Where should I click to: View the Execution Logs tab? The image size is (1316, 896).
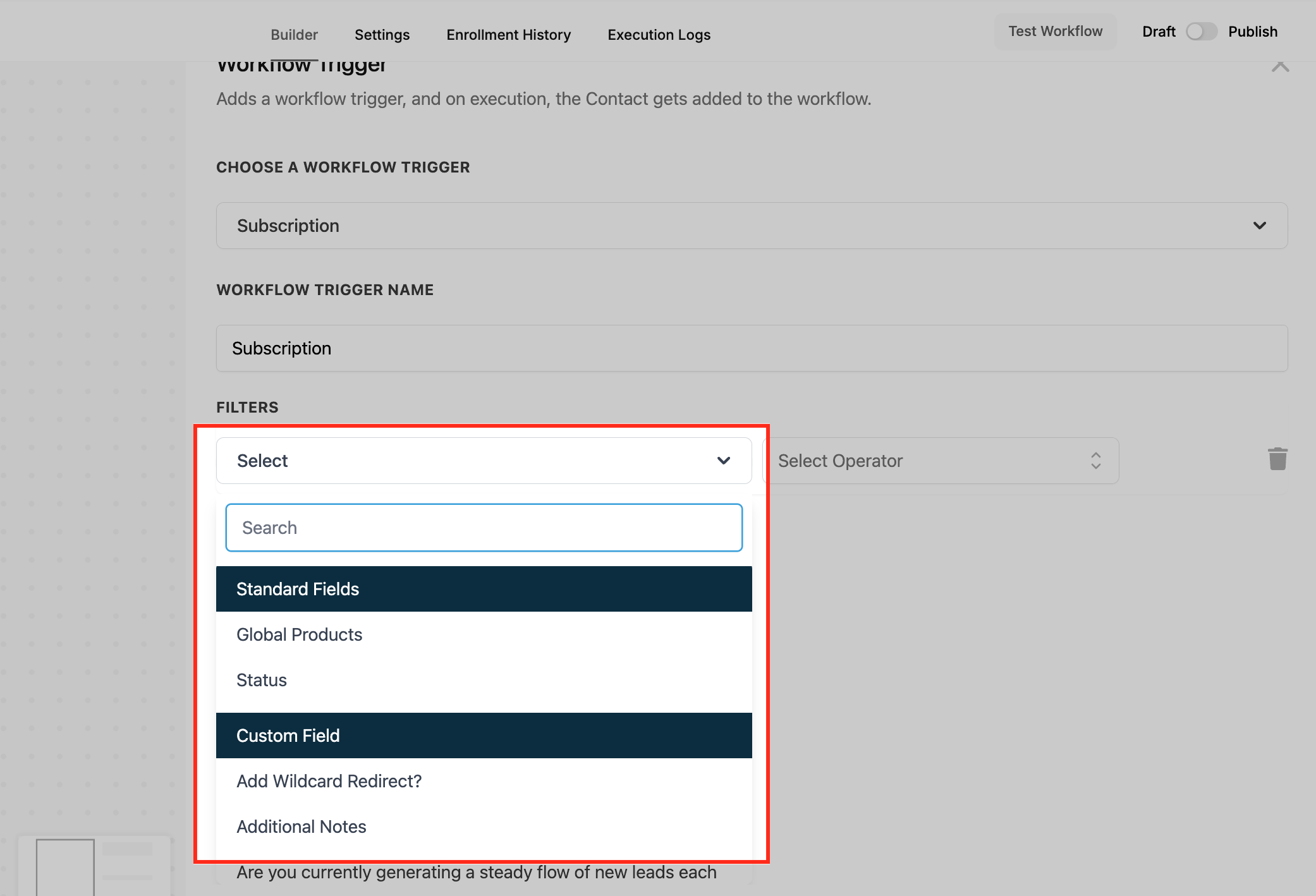(x=659, y=35)
